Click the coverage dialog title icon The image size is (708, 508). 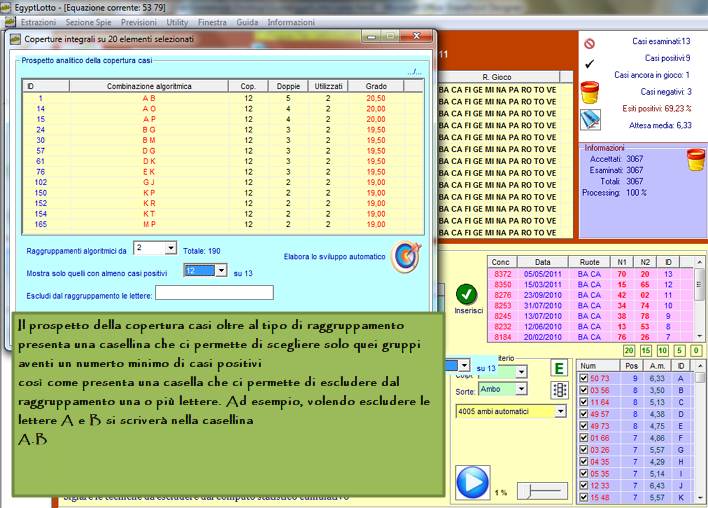point(15,39)
